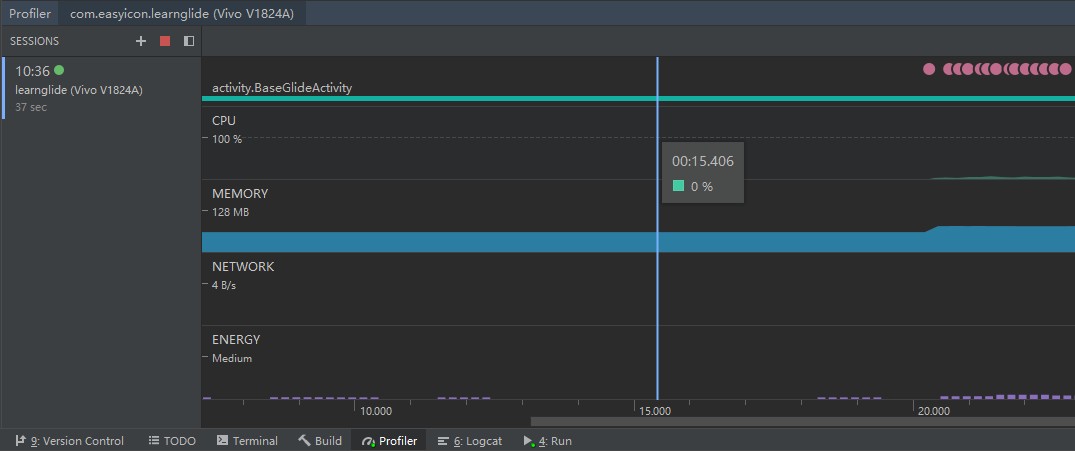The height and width of the screenshot is (451, 1075).
Task: Start a new profiling session with plus icon
Action: 141,41
